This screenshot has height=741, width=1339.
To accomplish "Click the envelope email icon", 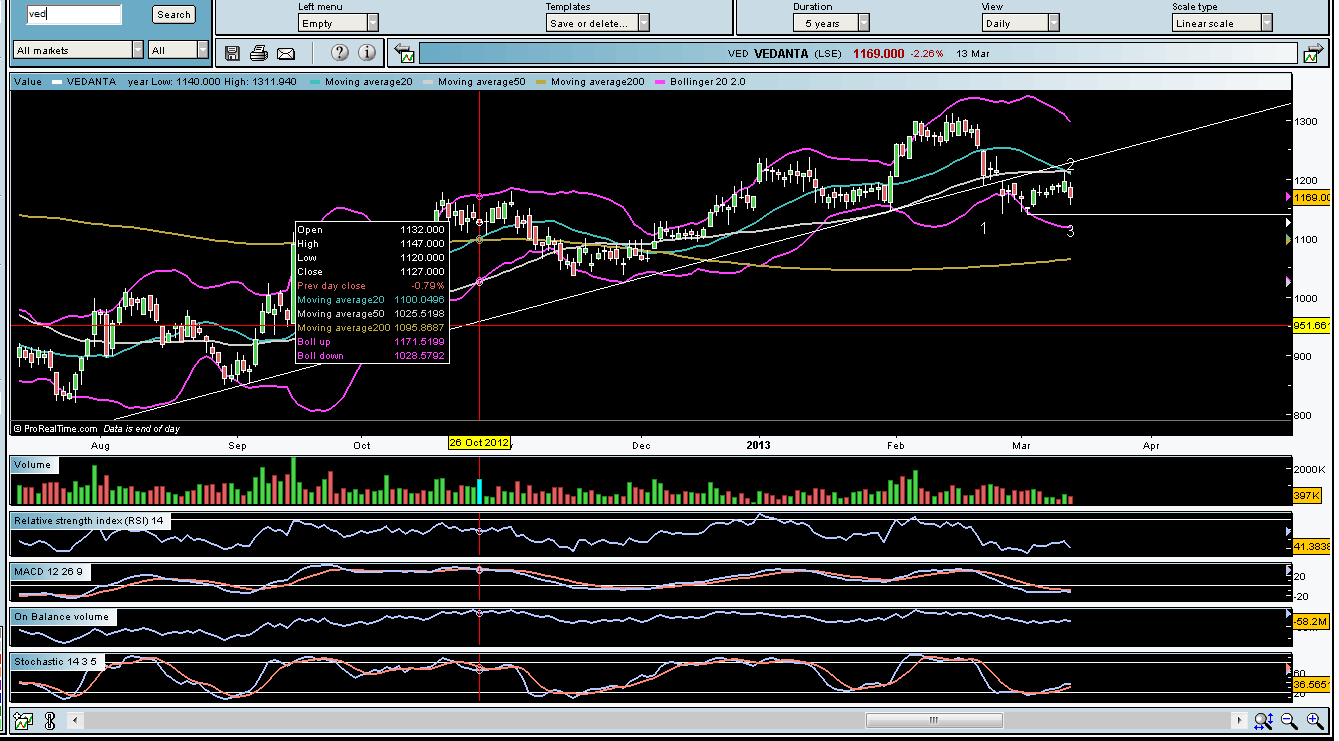I will tap(286, 53).
